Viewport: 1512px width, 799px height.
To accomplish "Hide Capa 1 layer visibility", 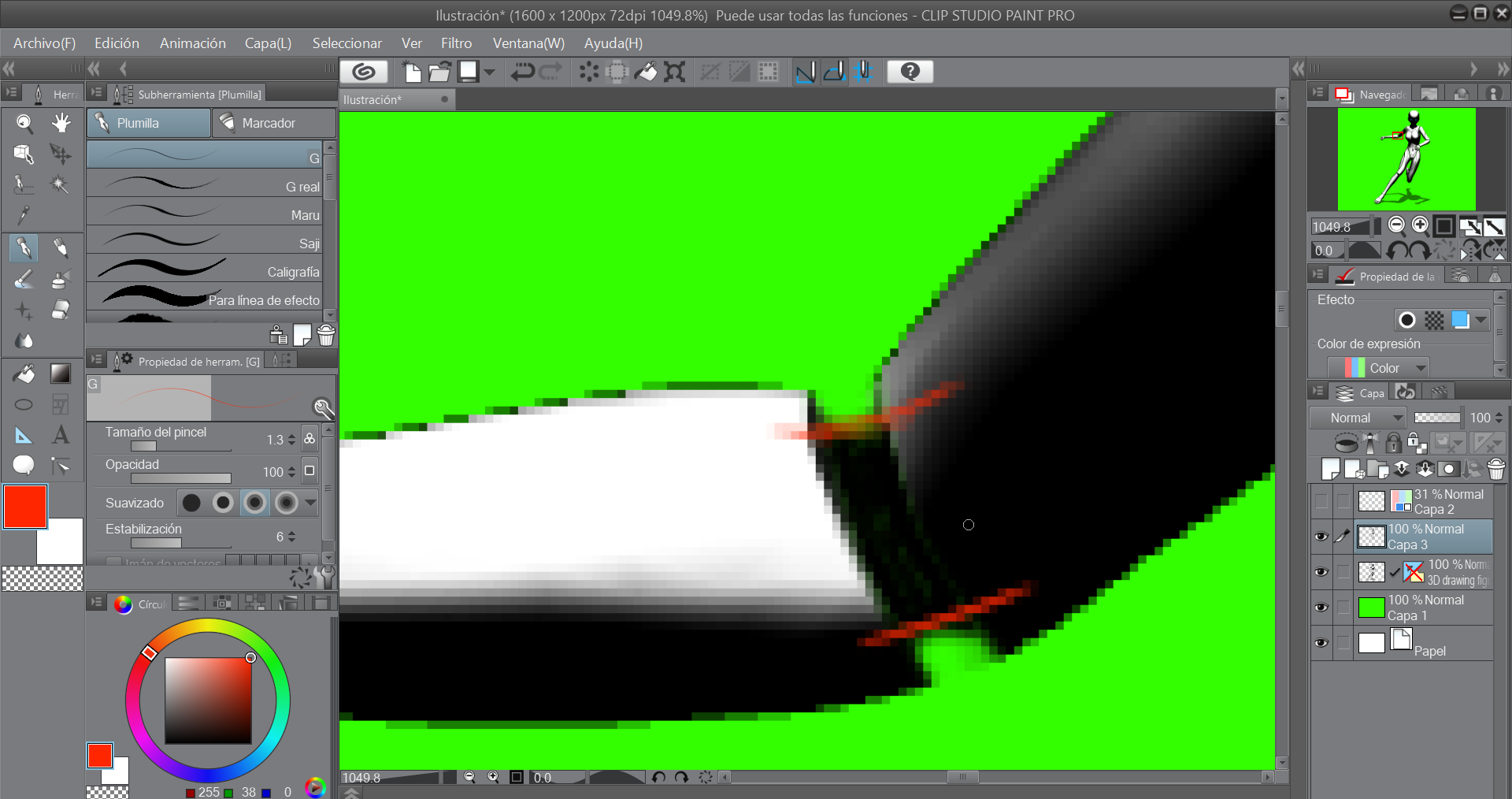I will pyautogui.click(x=1321, y=608).
